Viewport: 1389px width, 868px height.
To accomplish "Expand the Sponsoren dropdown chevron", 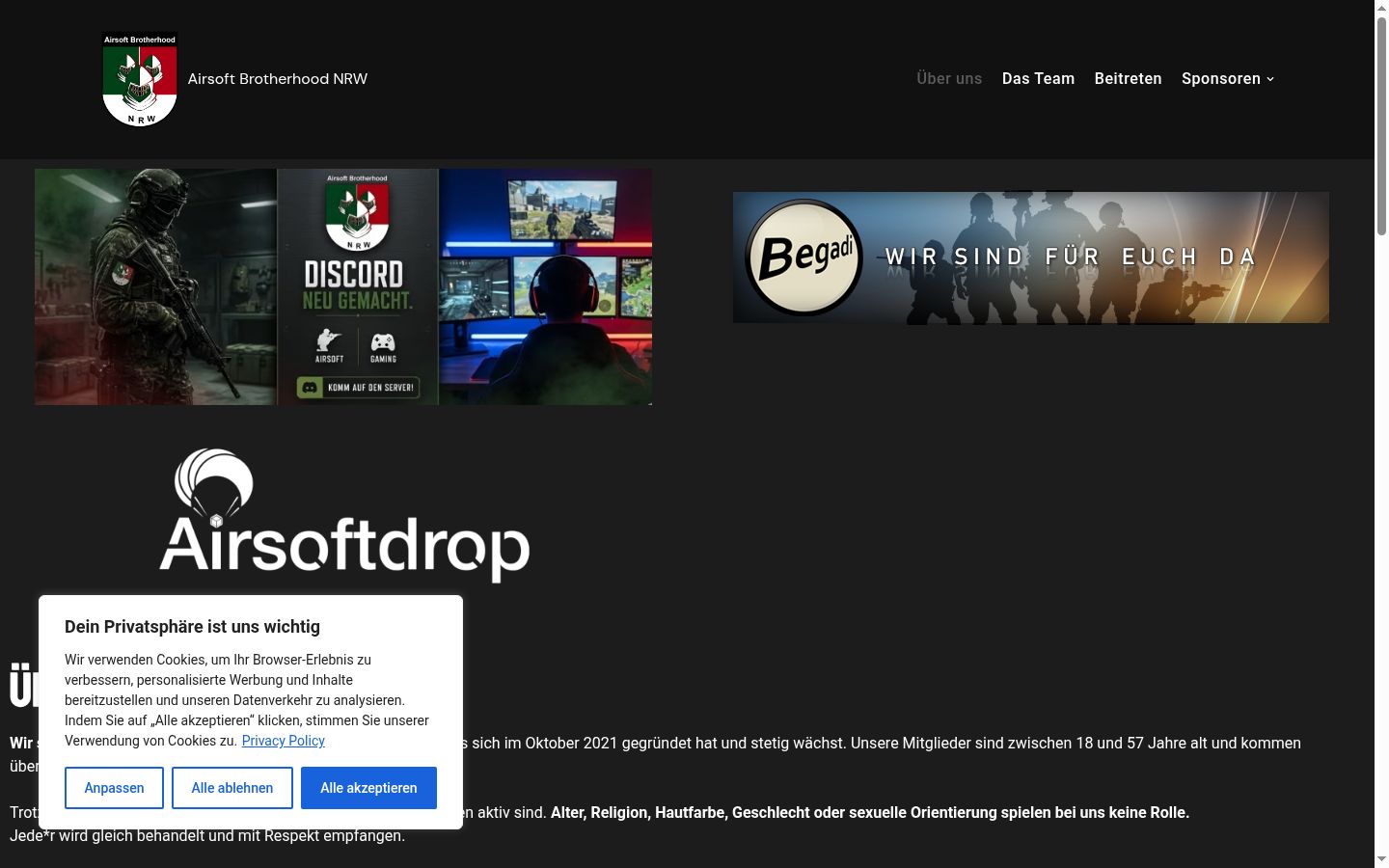I will click(1270, 79).
